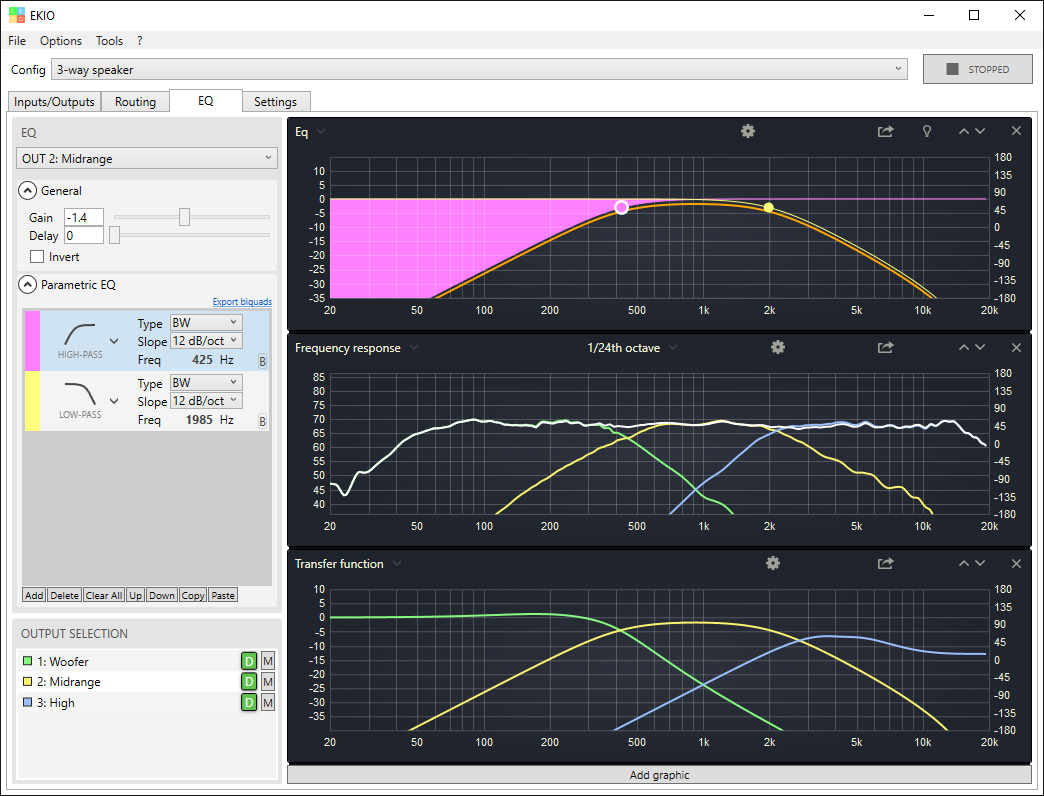Screen dimensions: 1044x796
Task: Toggle D button for 2: Midrange
Action: 248,682
